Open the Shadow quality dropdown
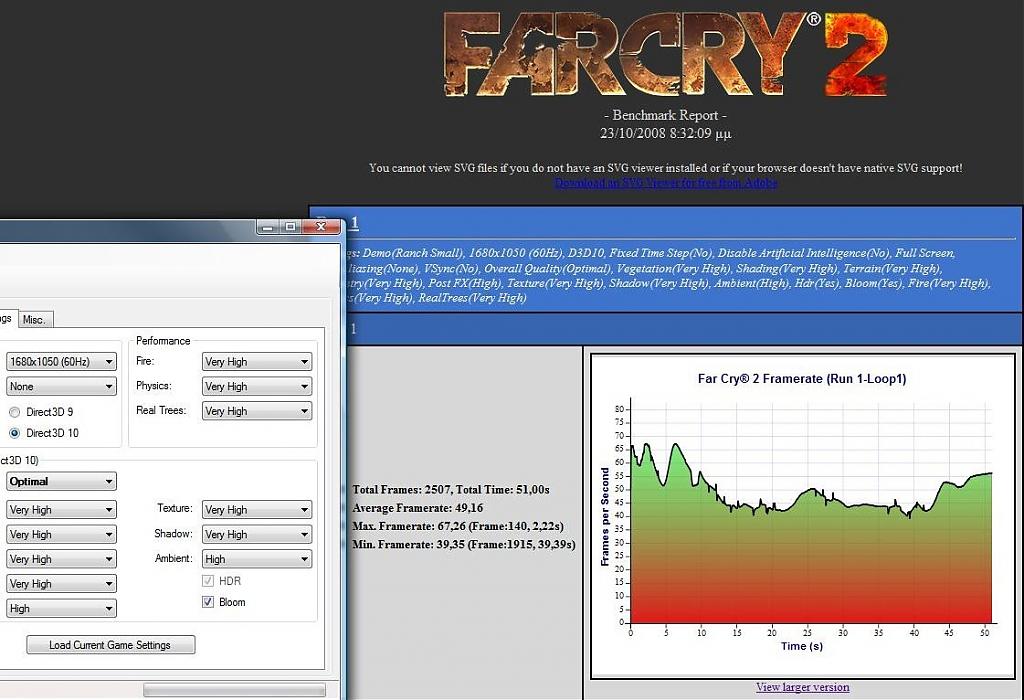 tap(257, 534)
